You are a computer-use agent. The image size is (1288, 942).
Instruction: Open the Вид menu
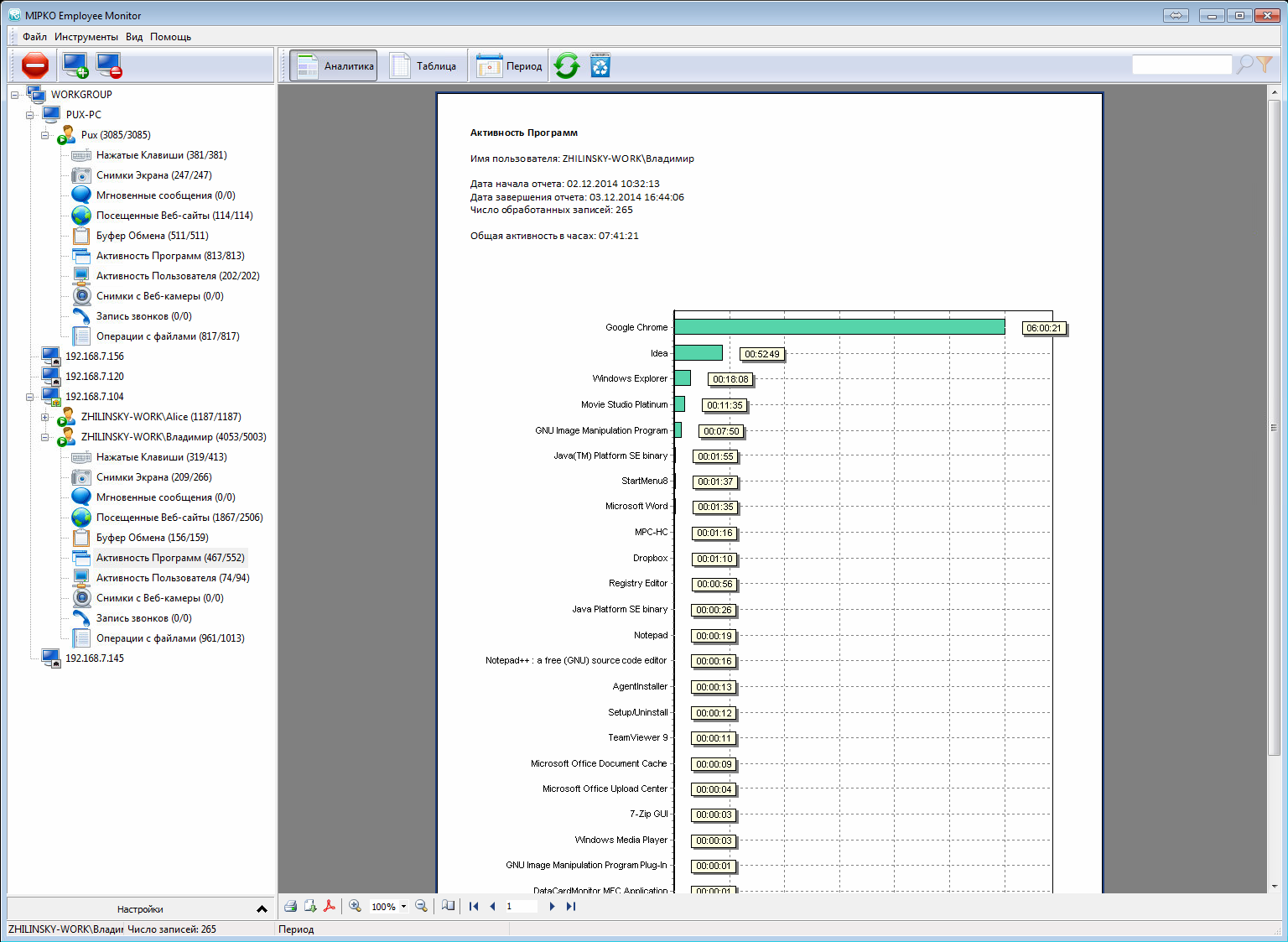134,37
